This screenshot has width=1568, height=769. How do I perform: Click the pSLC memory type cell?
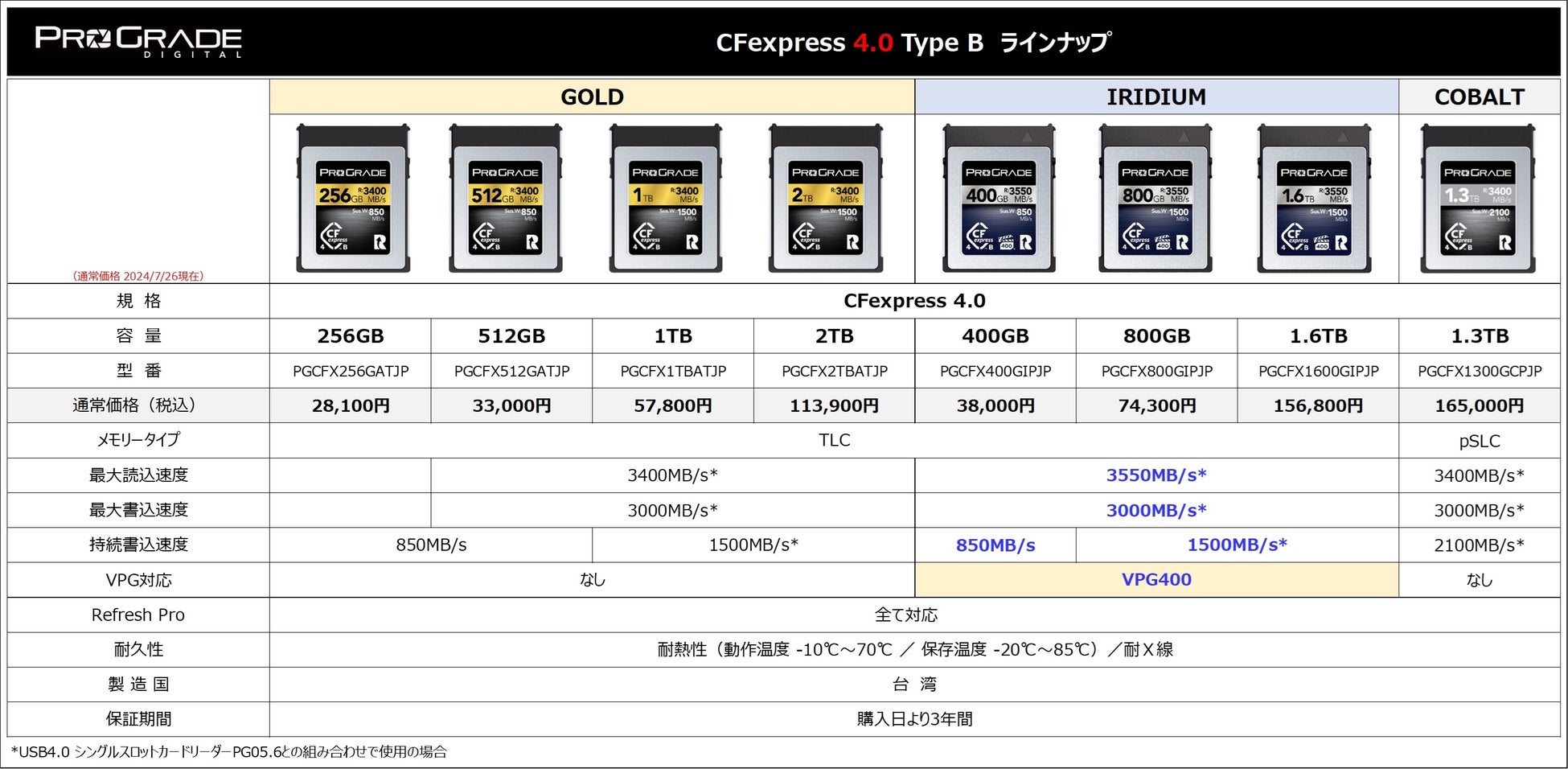pos(1480,441)
